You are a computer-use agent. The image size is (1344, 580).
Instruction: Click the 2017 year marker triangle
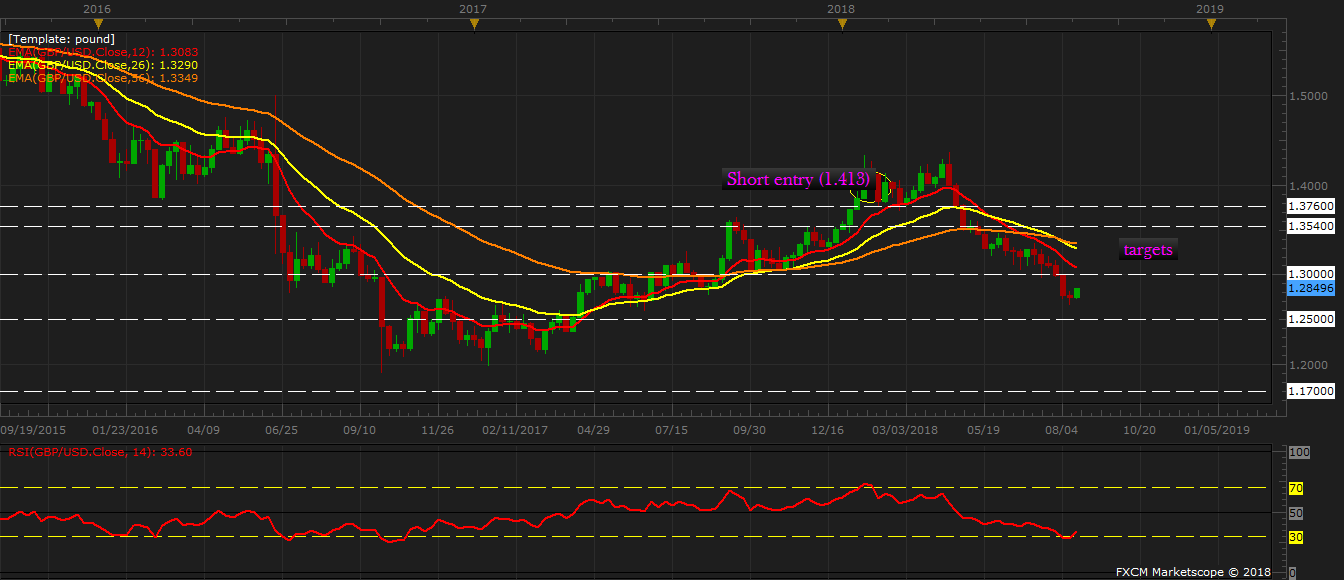(473, 24)
